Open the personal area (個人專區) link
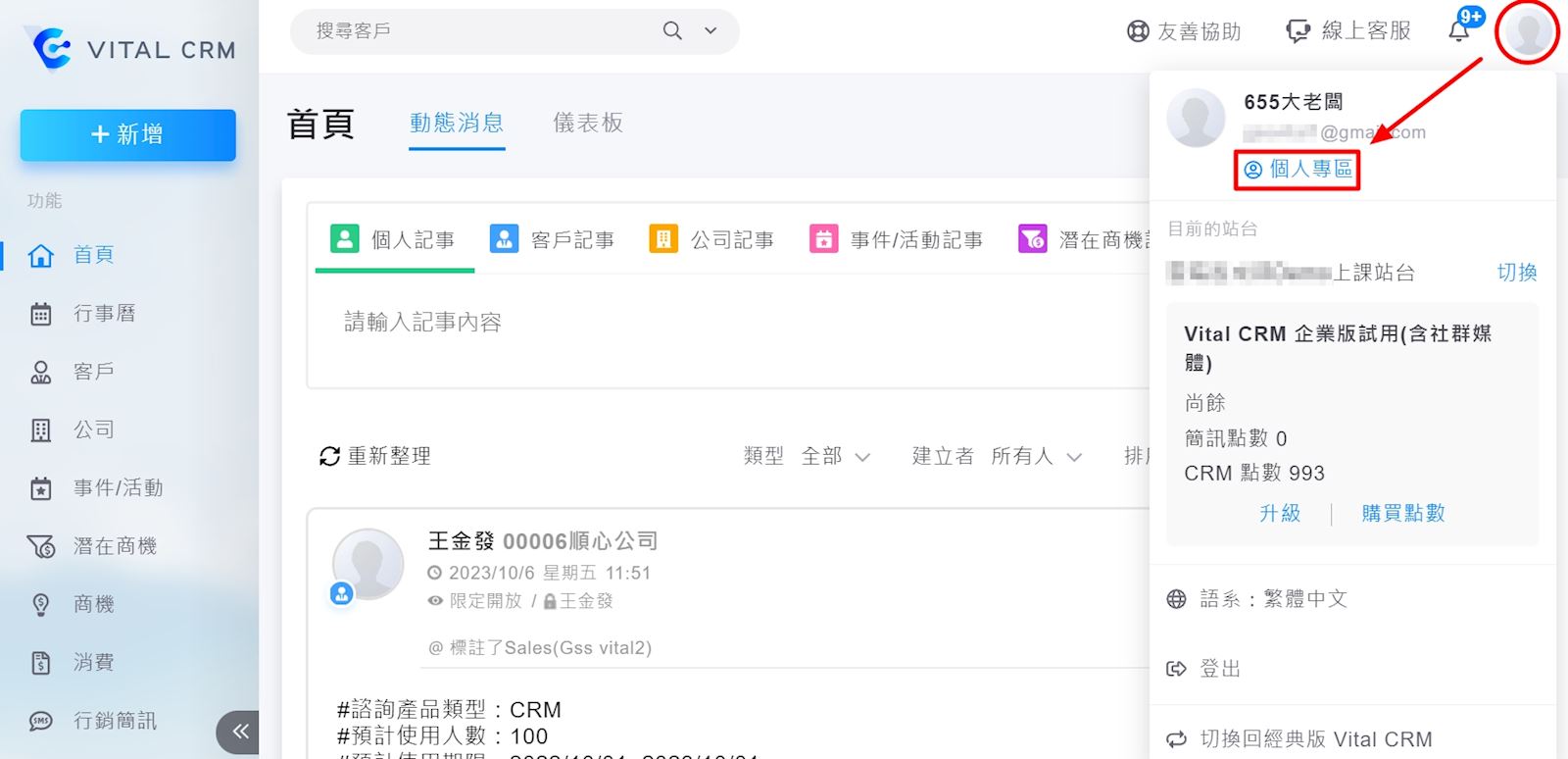Image resolution: width=1568 pixels, height=759 pixels. click(x=1298, y=170)
